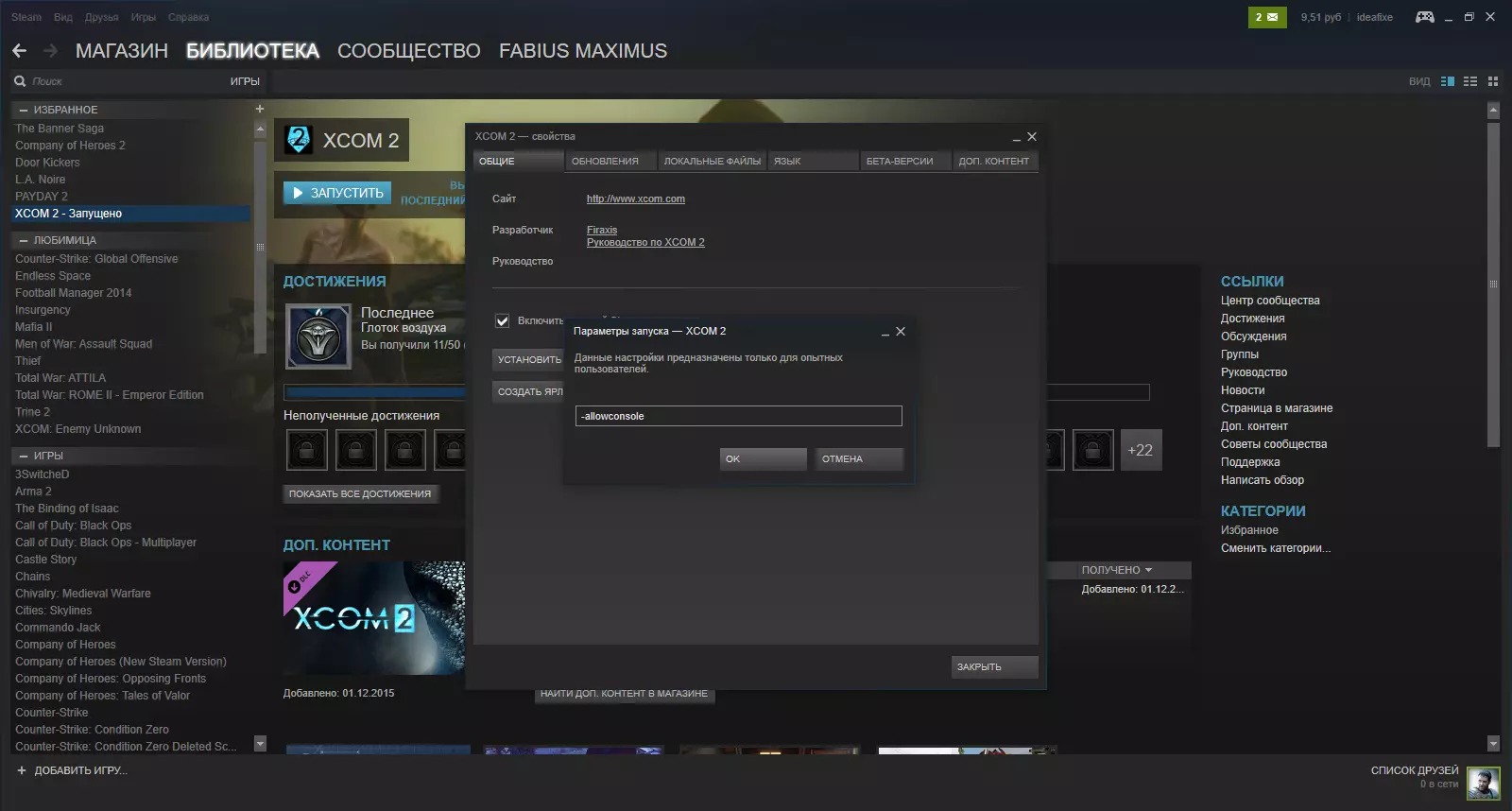Click the search magnifier icon
This screenshot has height=811, width=1512.
tap(20, 81)
